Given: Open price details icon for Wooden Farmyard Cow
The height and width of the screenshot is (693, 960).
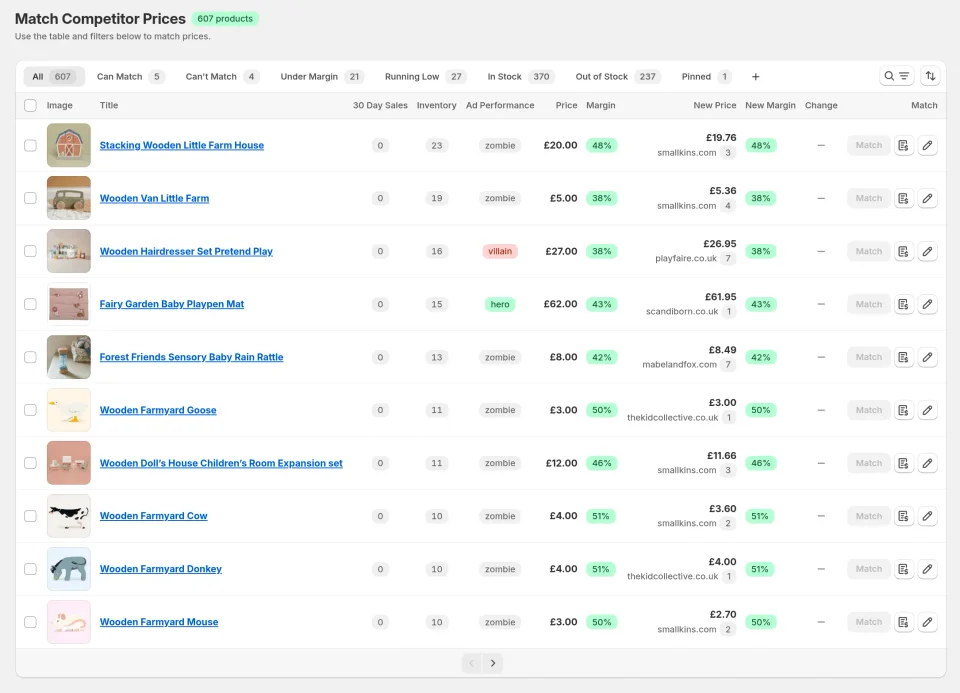Looking at the screenshot, I should coord(903,516).
